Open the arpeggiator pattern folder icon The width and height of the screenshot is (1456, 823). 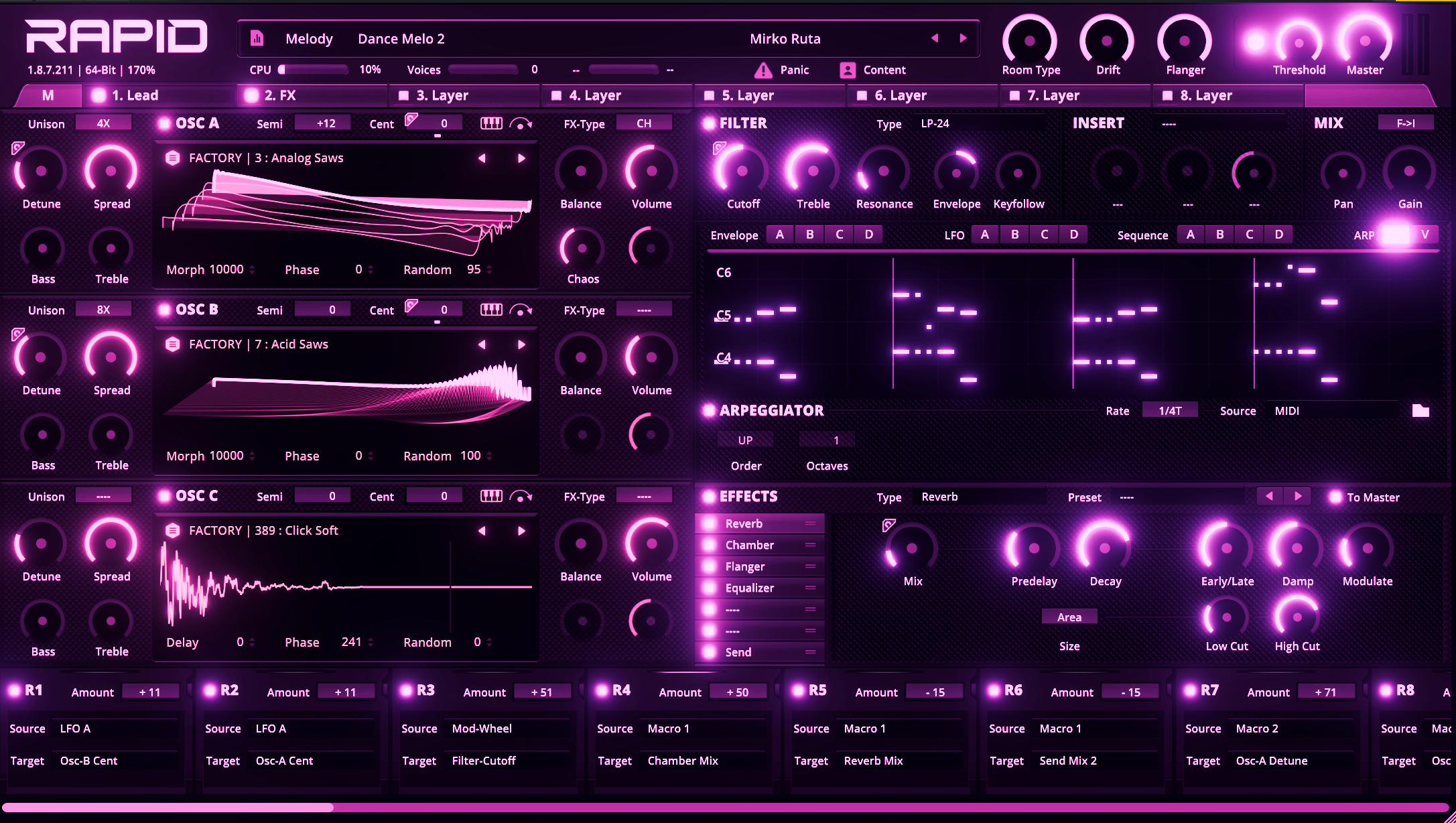pyautogui.click(x=1420, y=411)
